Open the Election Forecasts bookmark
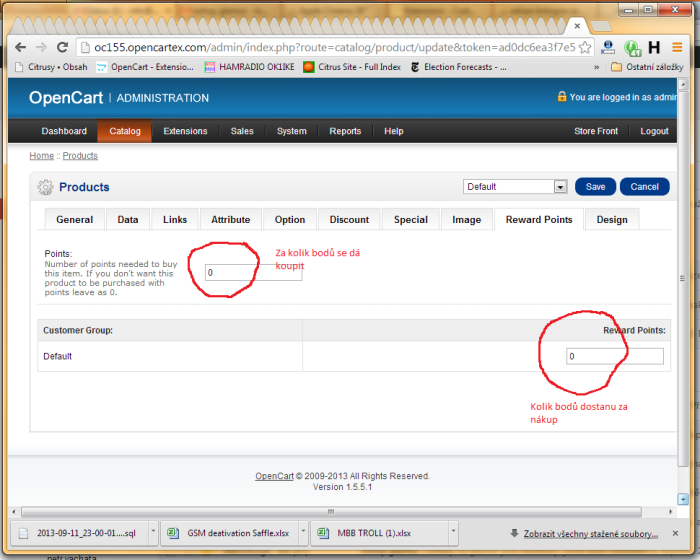This screenshot has width=700, height=560. point(459,67)
